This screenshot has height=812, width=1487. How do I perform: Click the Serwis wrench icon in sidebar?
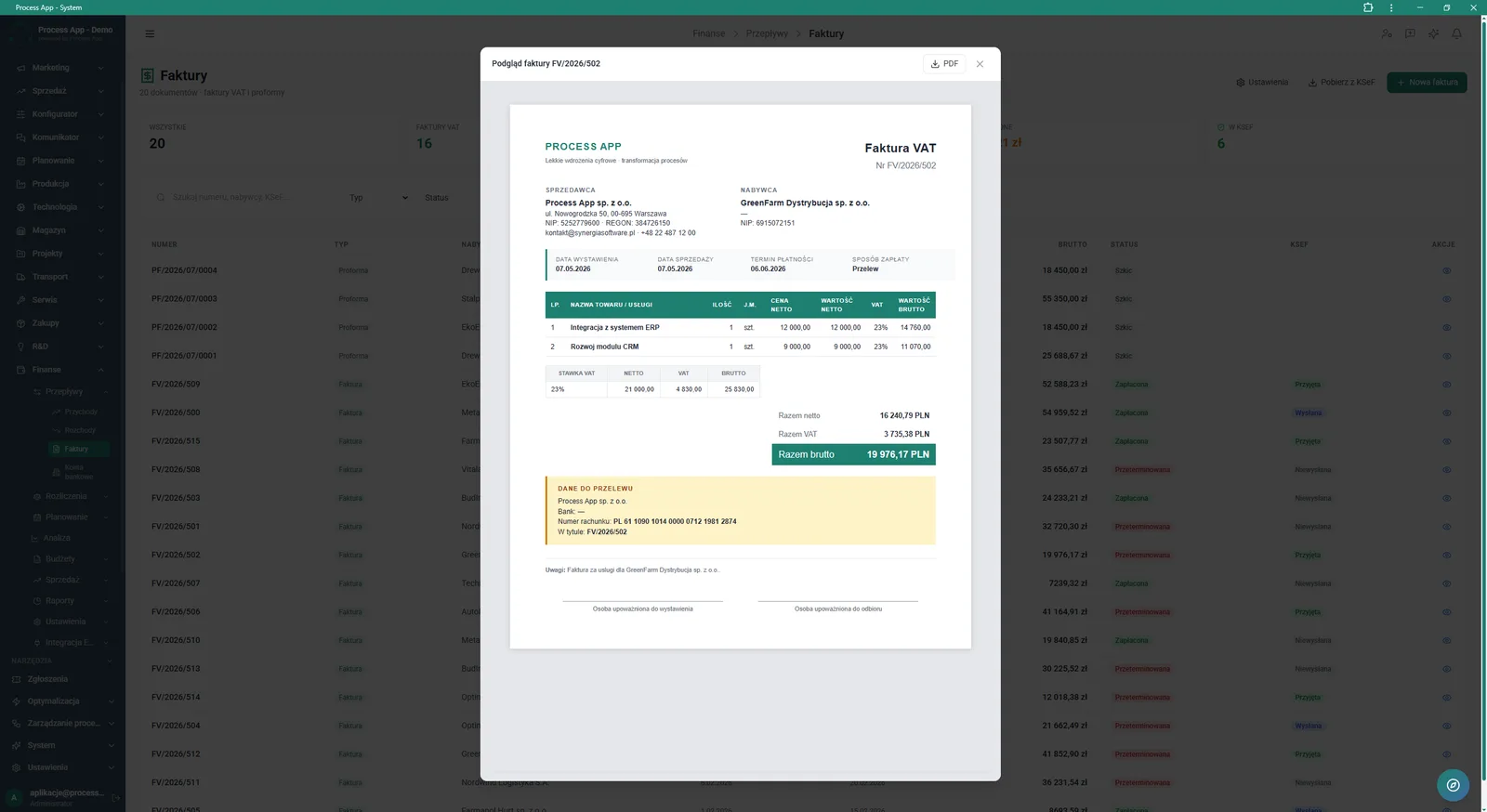point(20,300)
